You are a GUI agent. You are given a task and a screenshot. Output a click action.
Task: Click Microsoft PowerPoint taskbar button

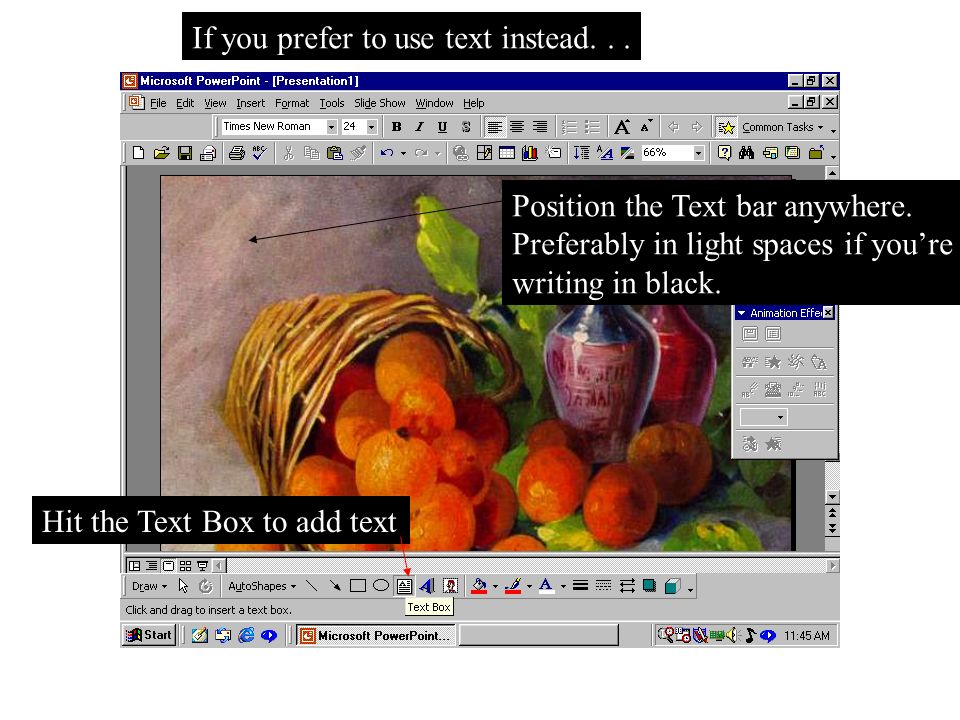pos(375,636)
